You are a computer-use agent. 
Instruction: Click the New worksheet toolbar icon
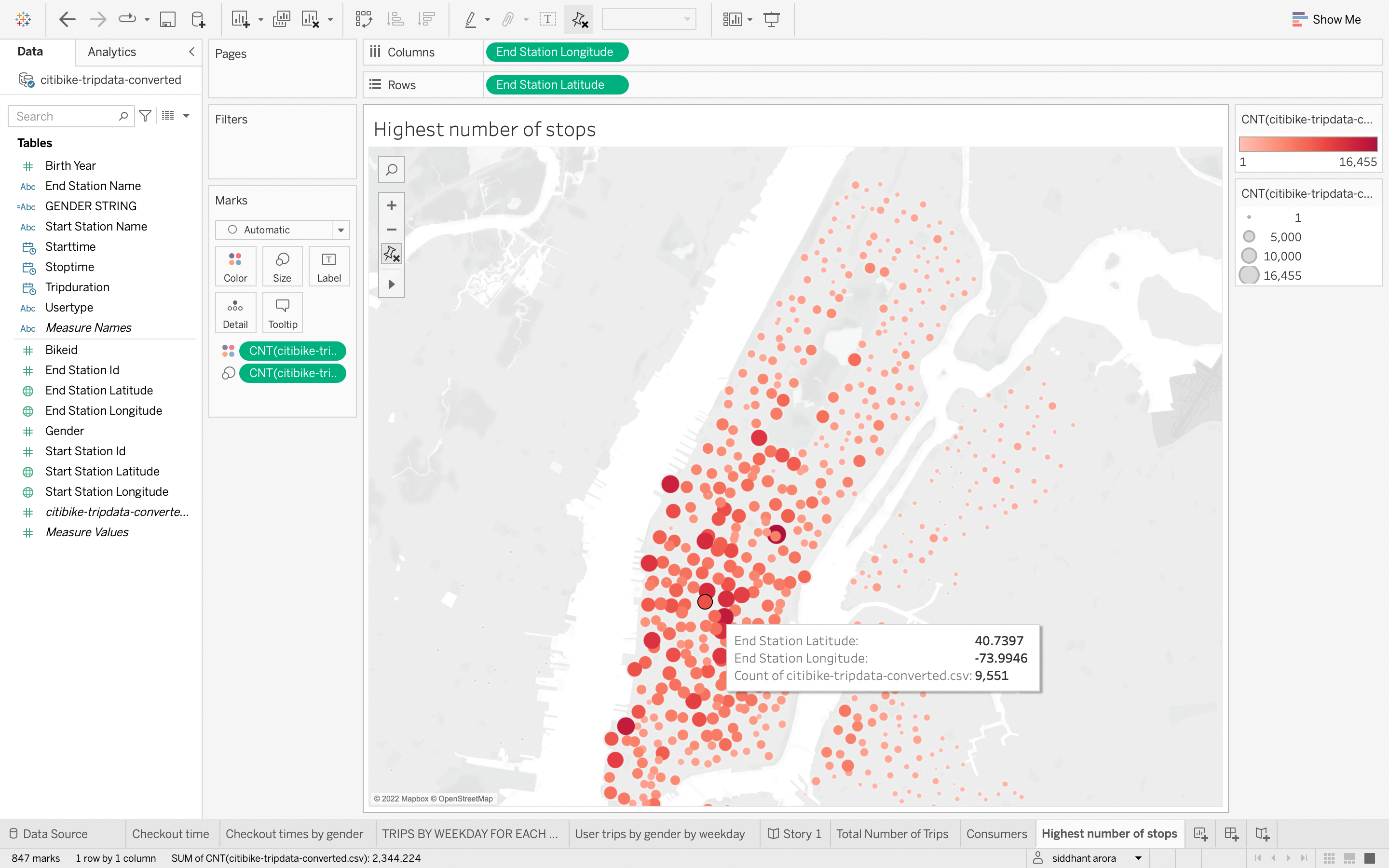(241, 19)
